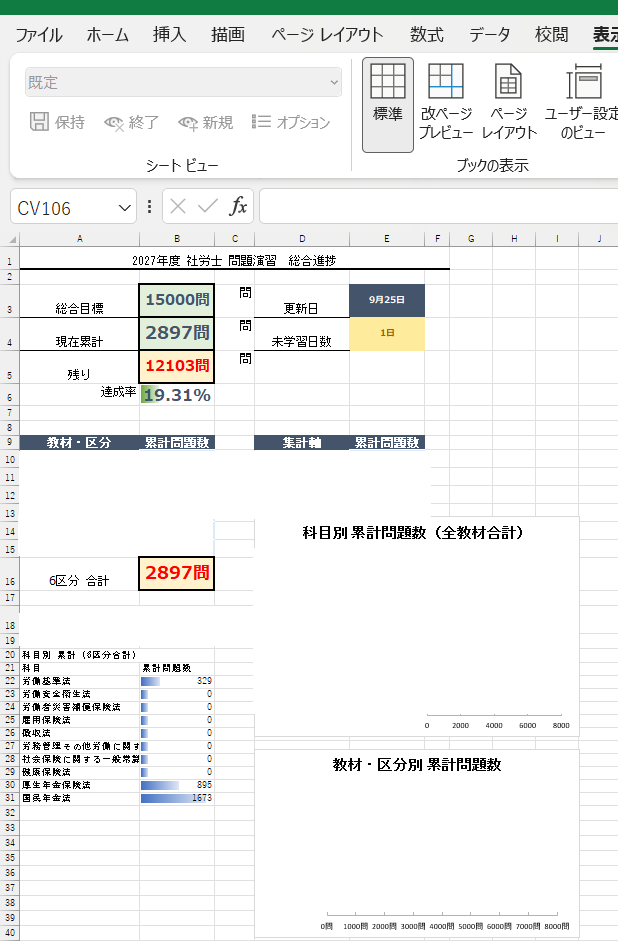Click the 労働安全衛生法 subject cell
618x941 pixels.
click(x=79, y=694)
